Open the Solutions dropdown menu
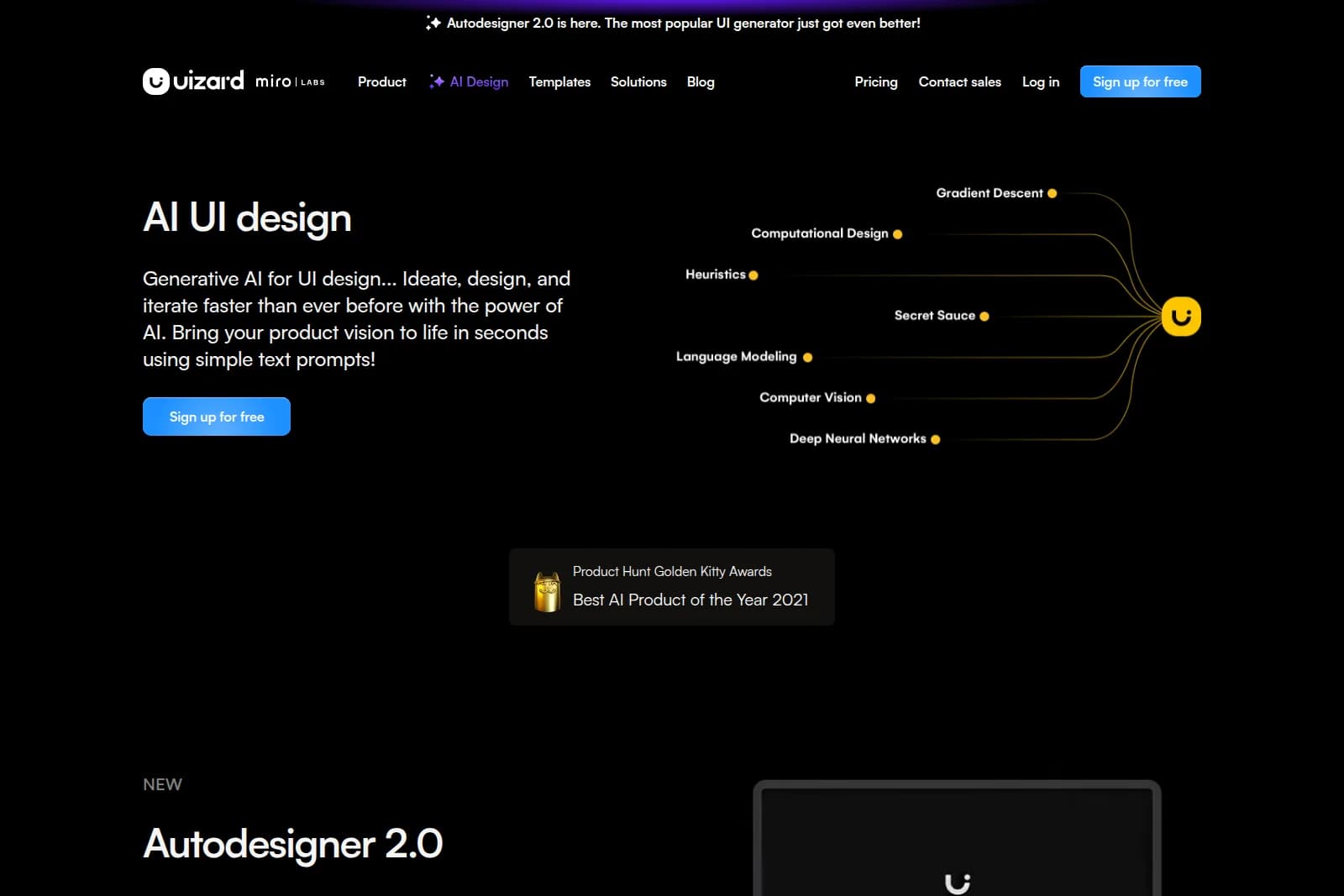 click(x=638, y=81)
